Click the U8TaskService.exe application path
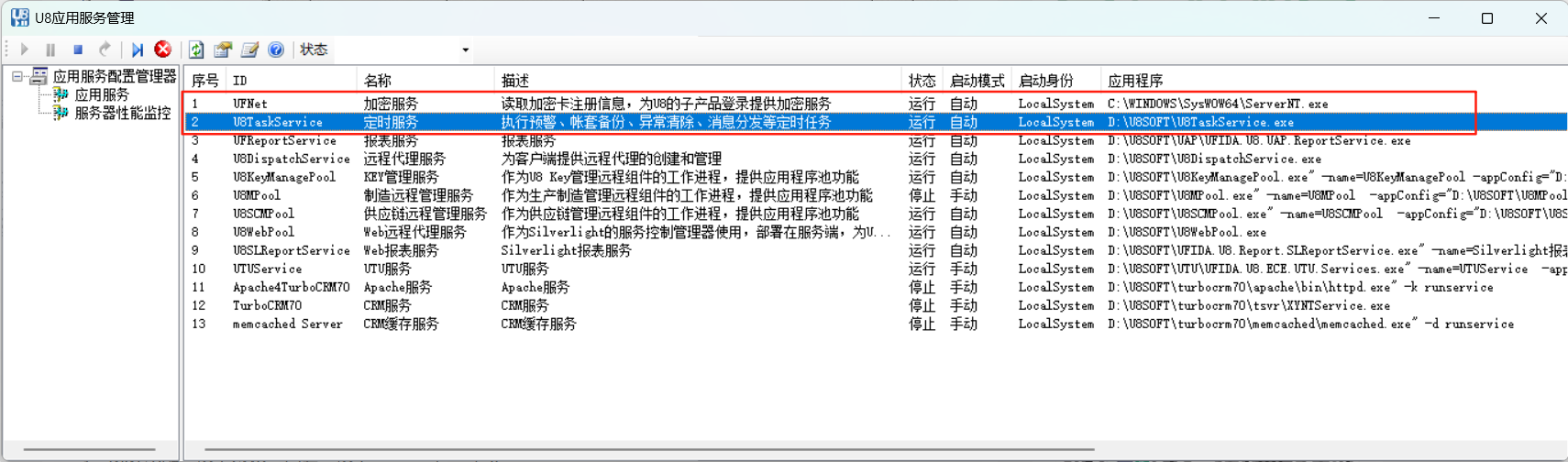Image resolution: width=1568 pixels, height=462 pixels. click(1200, 122)
